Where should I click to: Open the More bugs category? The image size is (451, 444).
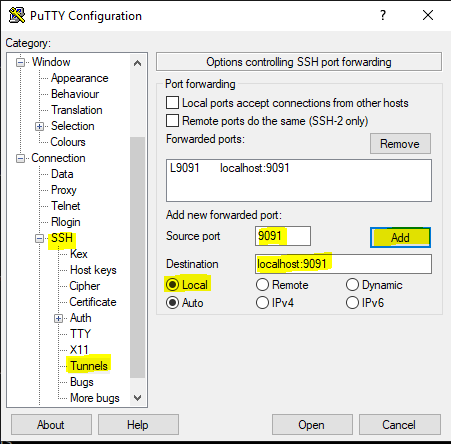tap(95, 398)
